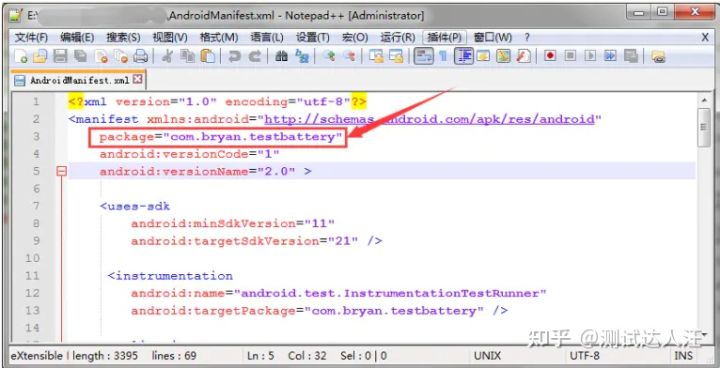The width and height of the screenshot is (720, 368).
Task: Open the 宏(O) menu
Action: (354, 37)
